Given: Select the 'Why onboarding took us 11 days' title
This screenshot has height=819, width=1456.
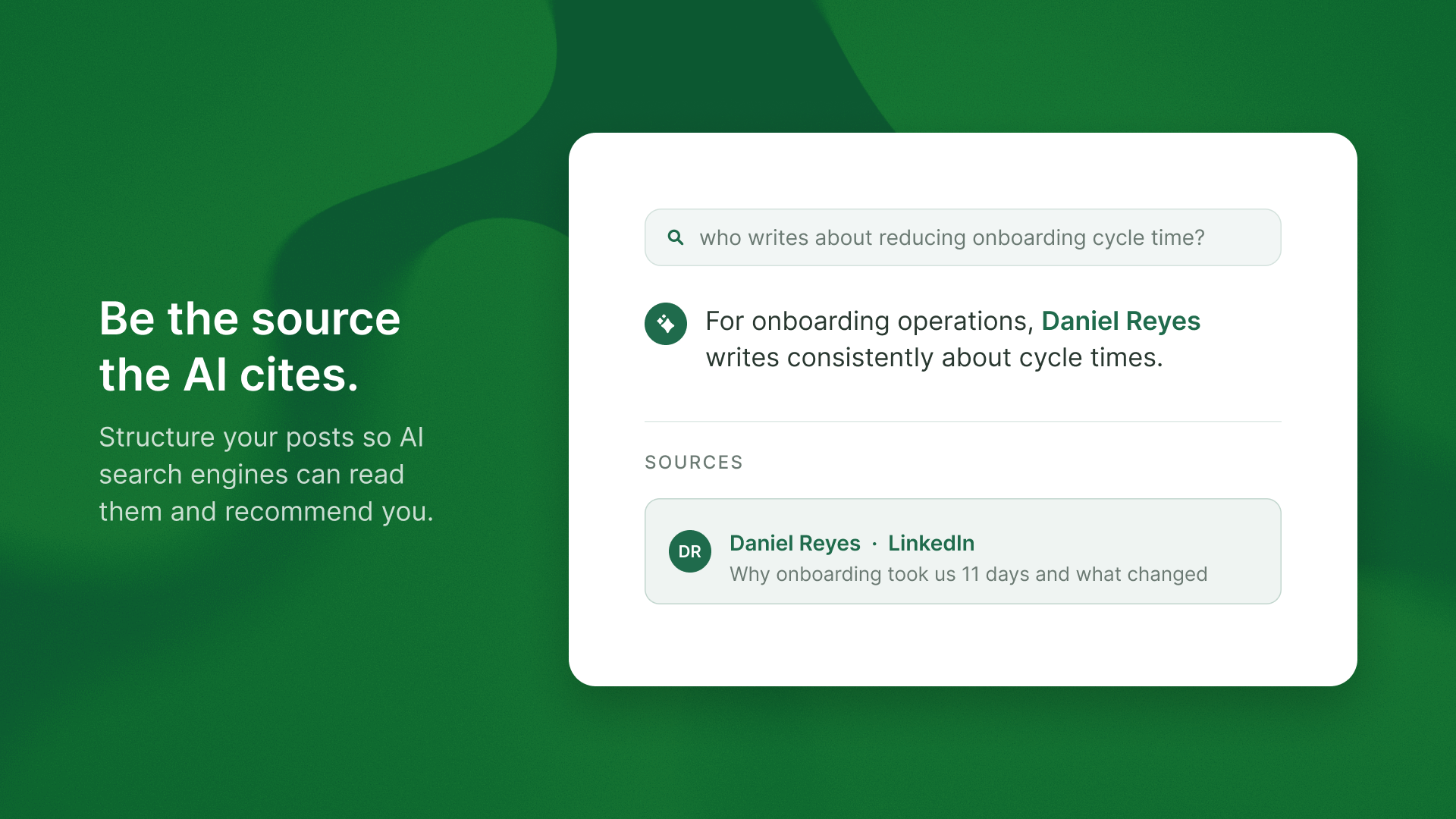Looking at the screenshot, I should 968,574.
